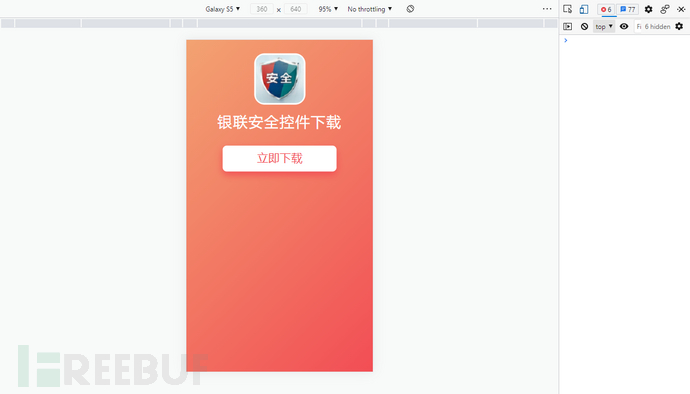Open DevTools settings gear in top bar
Viewport: 690px width, 394px height.
(x=648, y=9)
